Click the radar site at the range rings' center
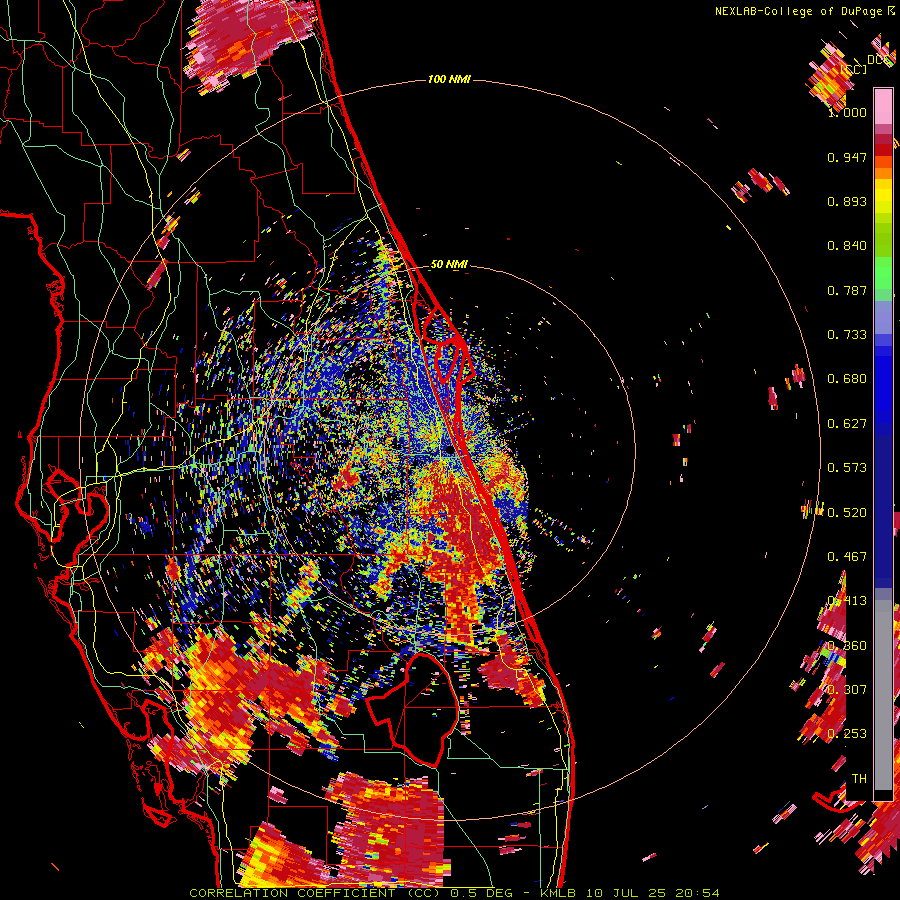 448,450
